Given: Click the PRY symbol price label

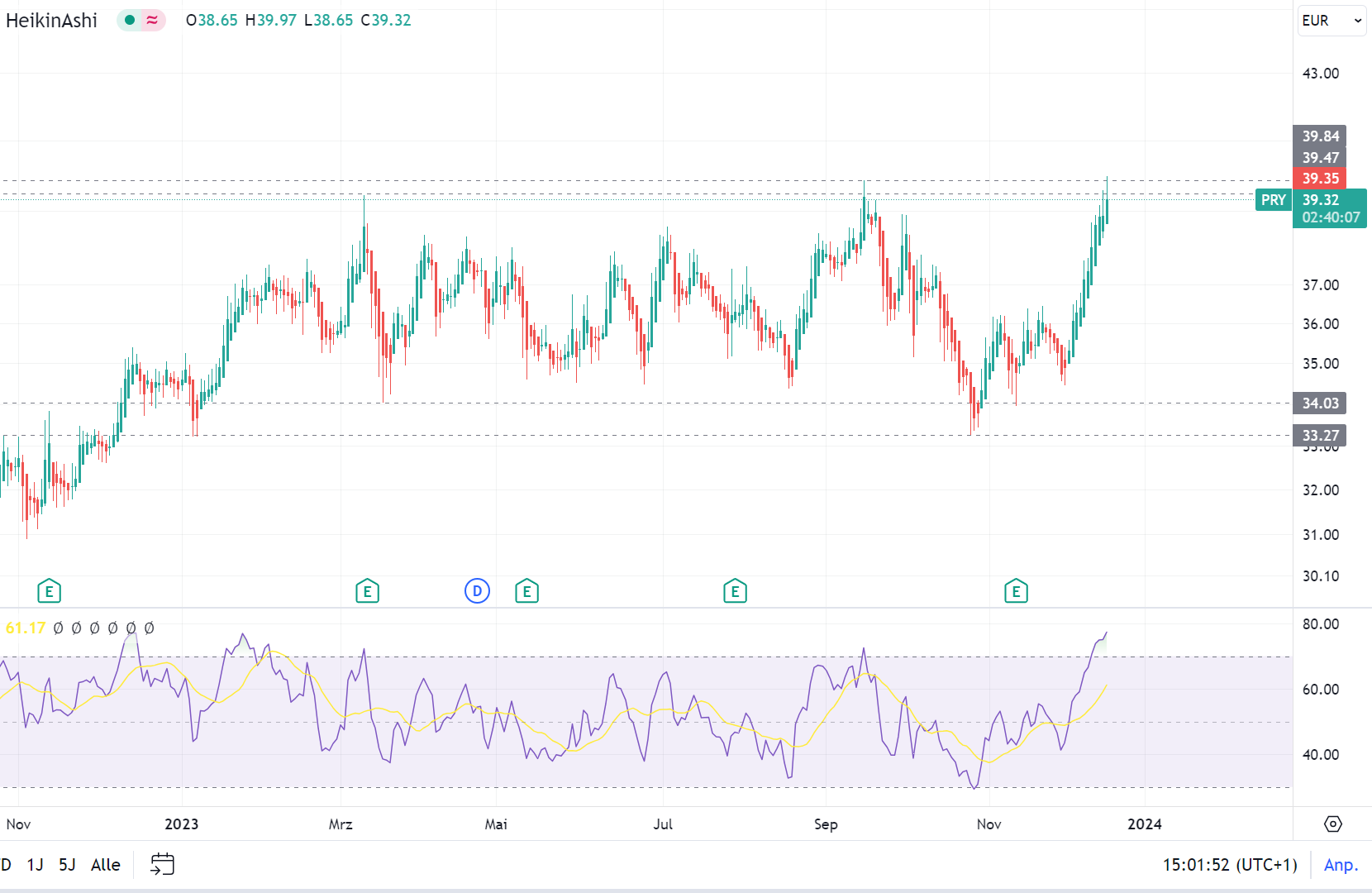Looking at the screenshot, I should pos(1273,200).
